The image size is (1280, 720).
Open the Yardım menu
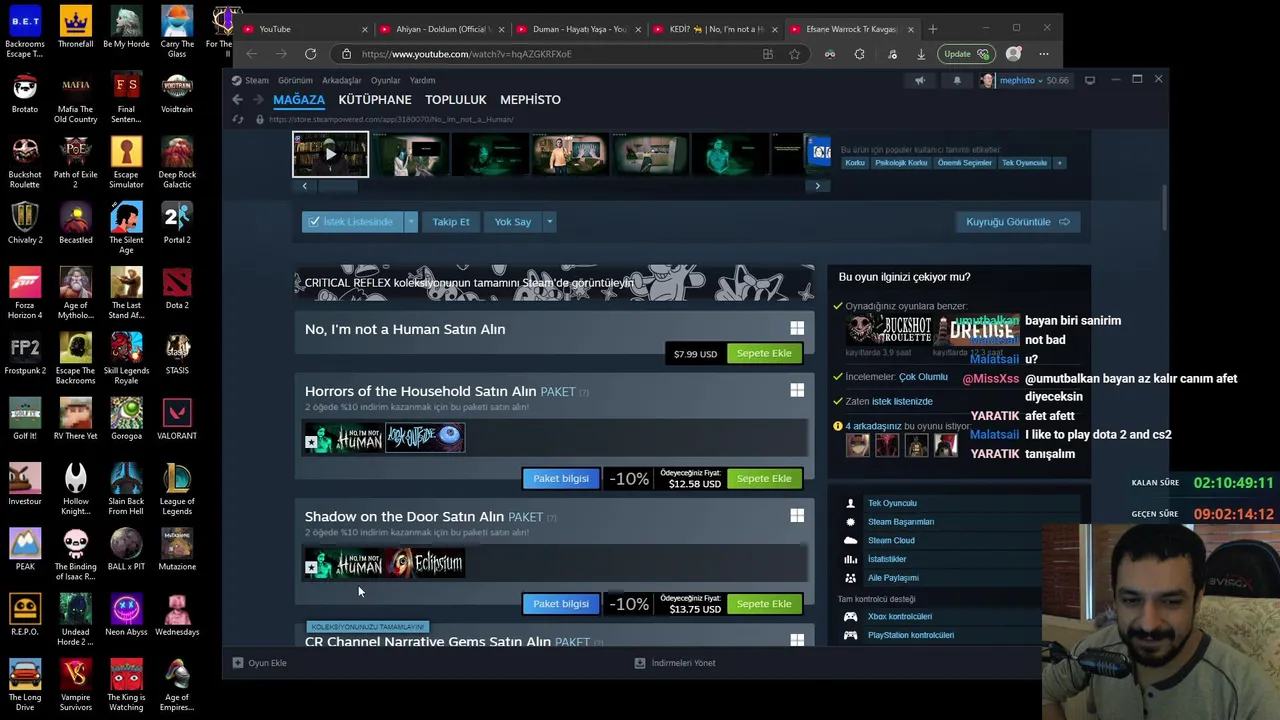click(x=422, y=80)
